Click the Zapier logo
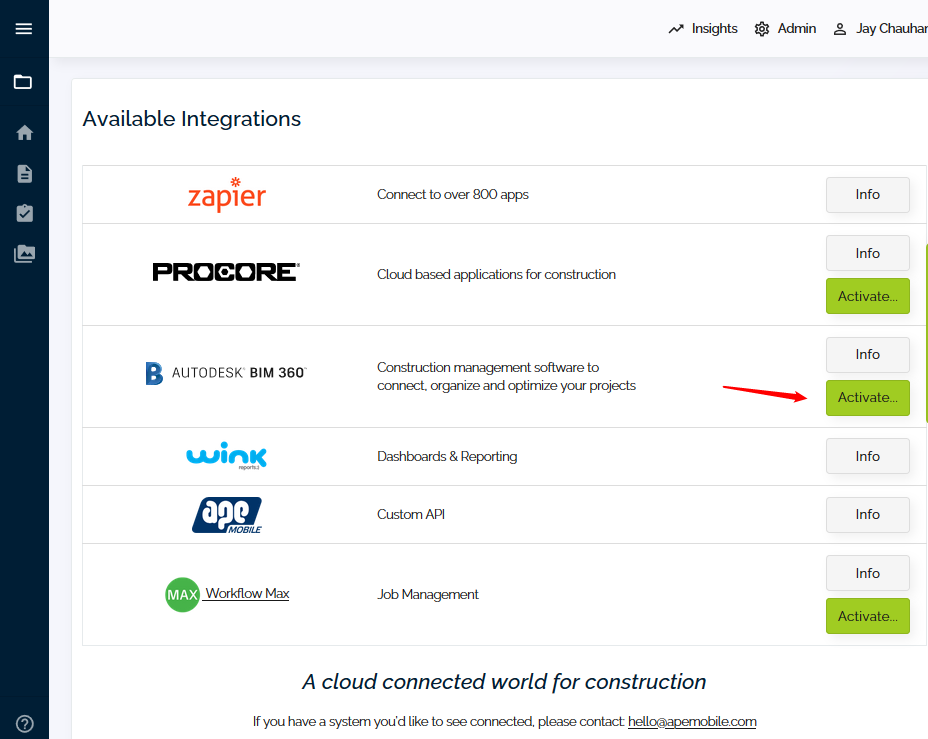The image size is (928, 739). [x=227, y=194]
